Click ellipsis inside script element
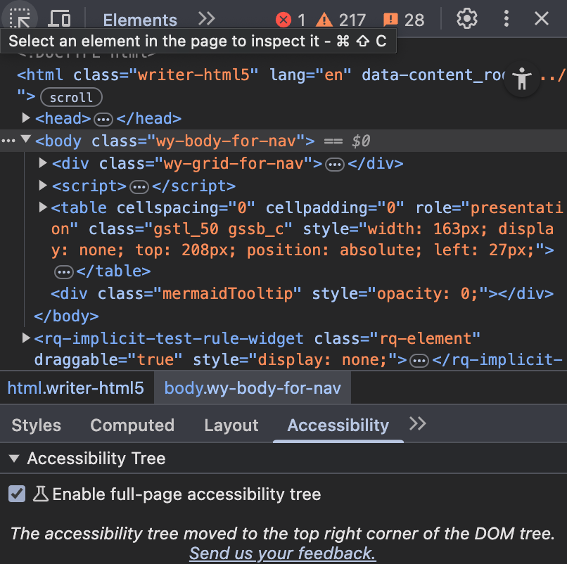 click(x=139, y=187)
